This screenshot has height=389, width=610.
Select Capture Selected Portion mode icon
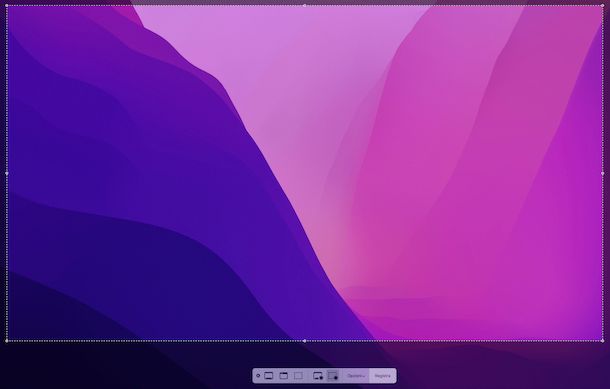tap(298, 376)
